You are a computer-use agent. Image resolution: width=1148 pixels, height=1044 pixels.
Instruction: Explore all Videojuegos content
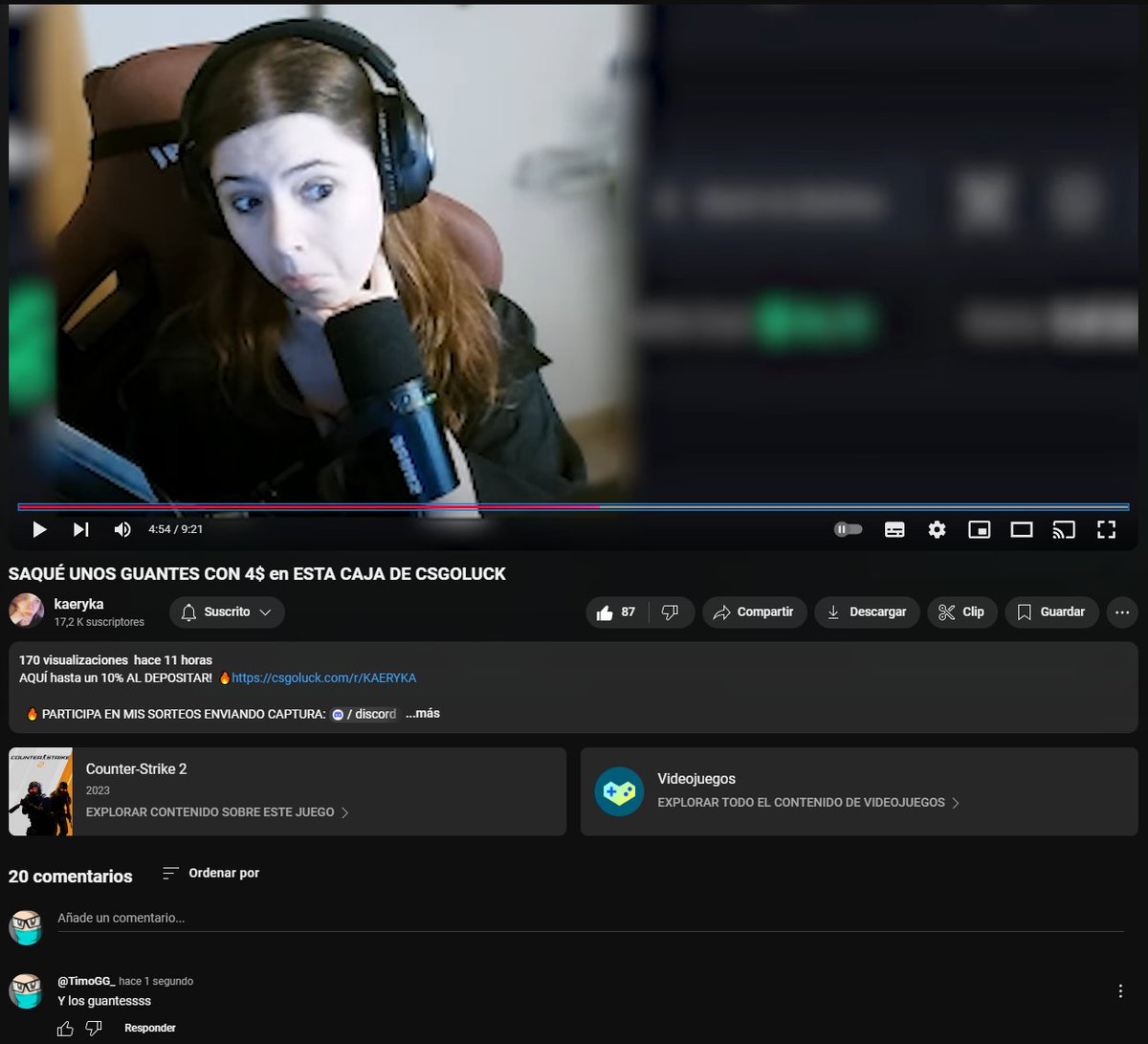[808, 803]
